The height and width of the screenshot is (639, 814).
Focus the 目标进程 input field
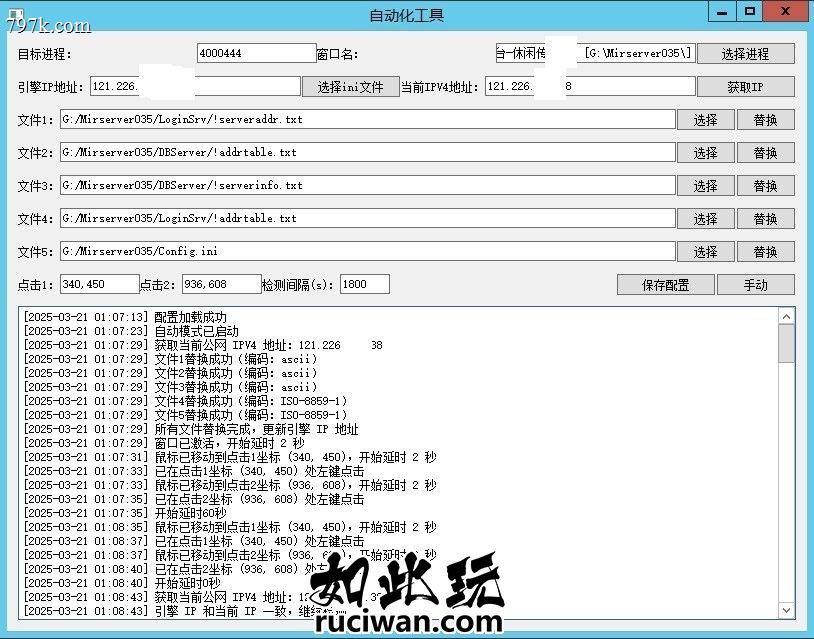pyautogui.click(x=256, y=53)
